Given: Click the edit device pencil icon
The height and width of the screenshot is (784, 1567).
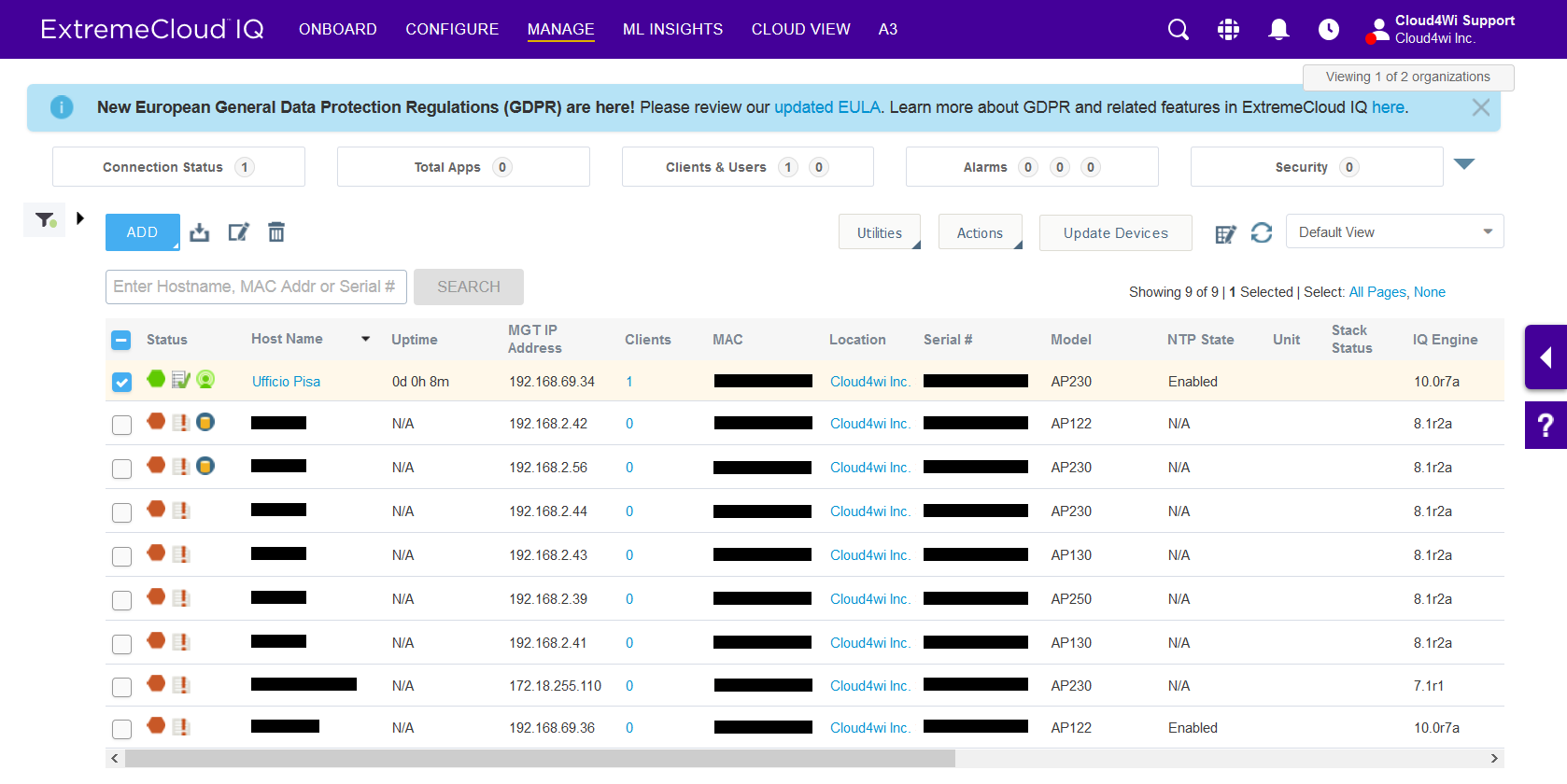Looking at the screenshot, I should point(238,232).
